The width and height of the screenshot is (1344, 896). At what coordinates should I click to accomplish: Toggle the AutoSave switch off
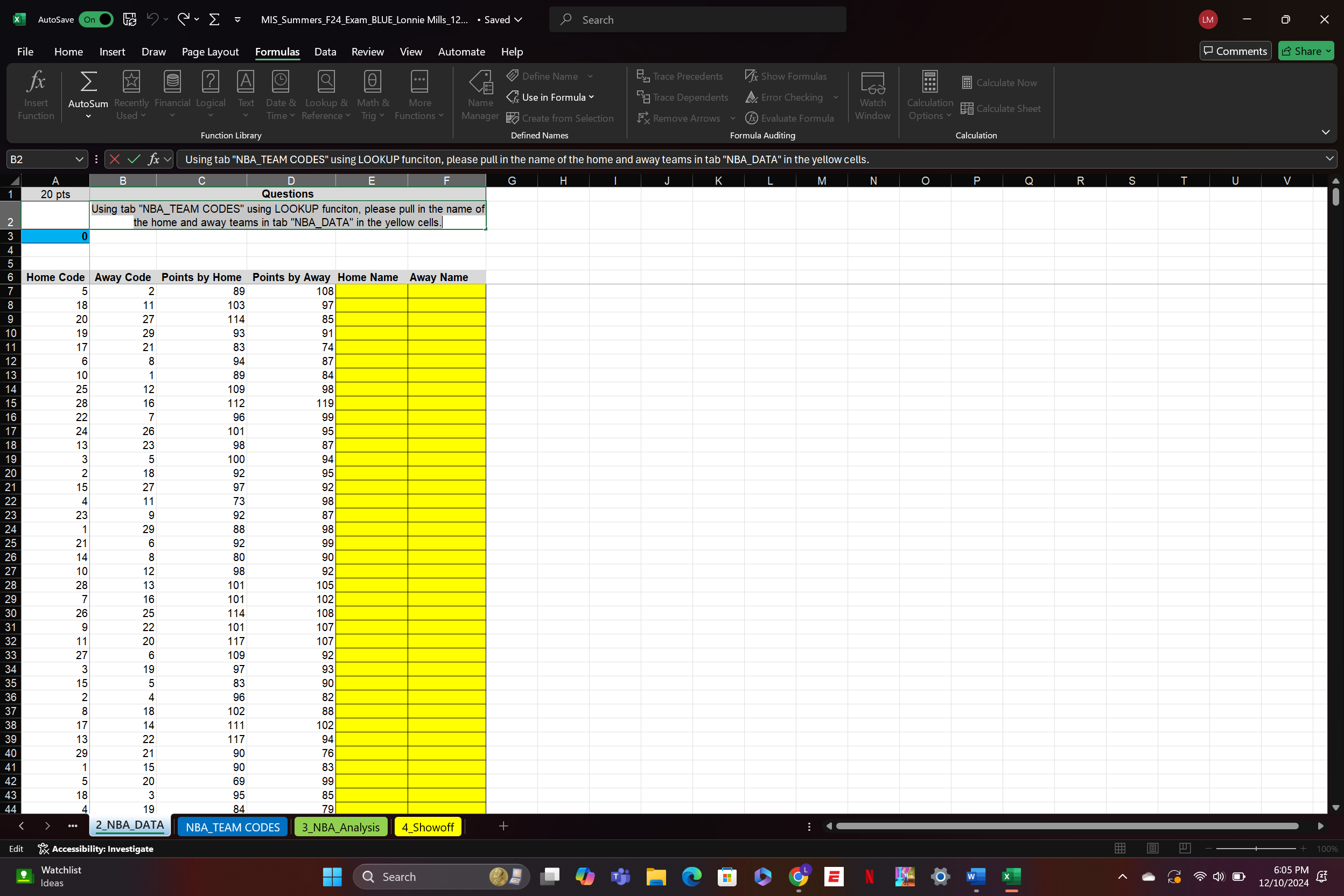coord(96,19)
